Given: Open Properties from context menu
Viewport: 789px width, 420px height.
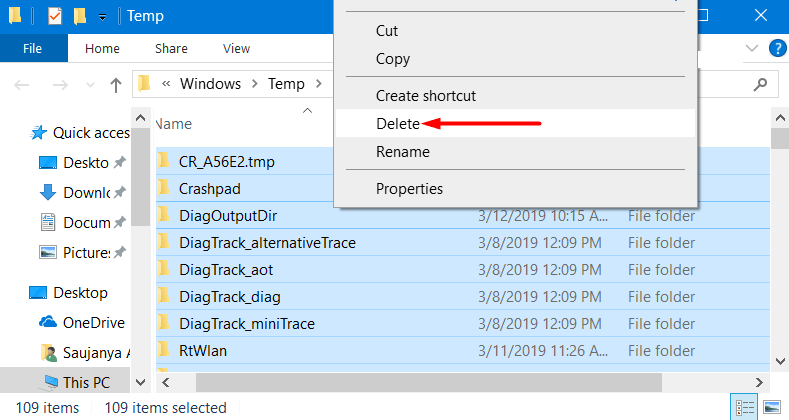Looking at the screenshot, I should 409,188.
